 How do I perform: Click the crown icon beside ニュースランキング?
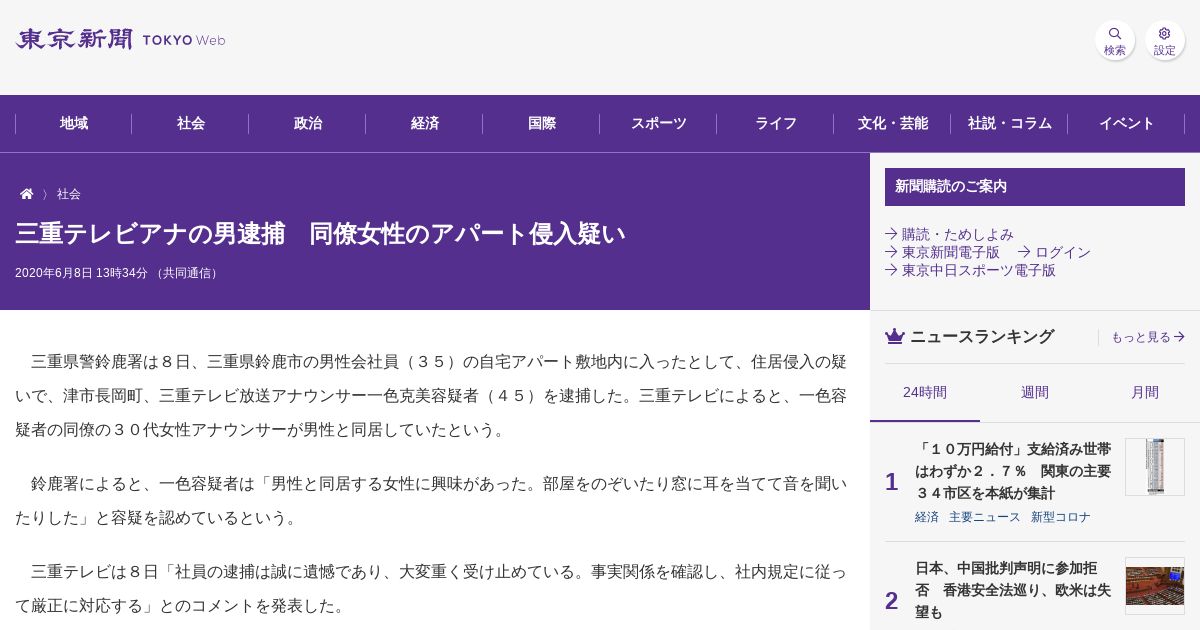pos(895,337)
